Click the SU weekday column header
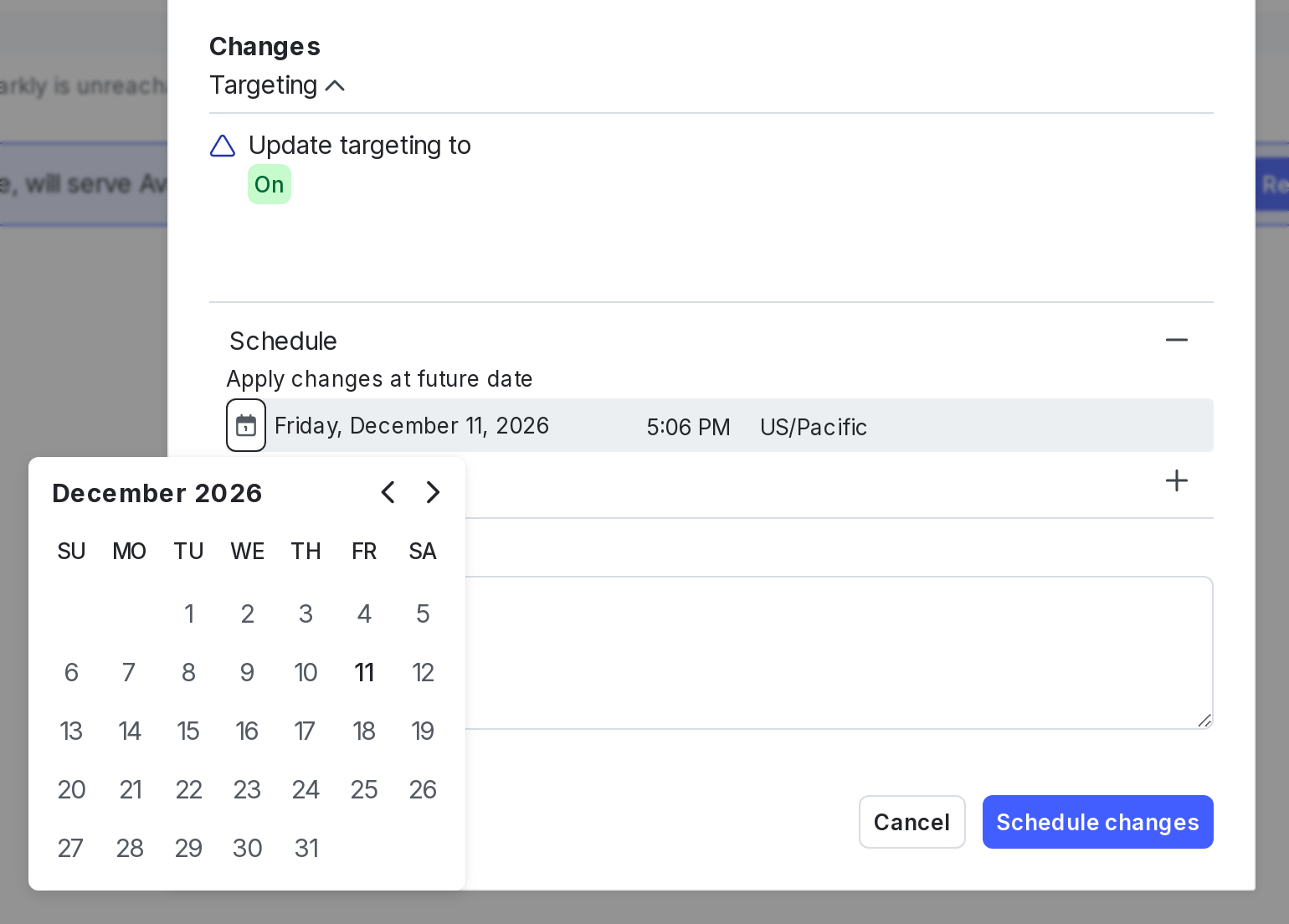Screen dimensions: 1289x924 coord(72,552)
